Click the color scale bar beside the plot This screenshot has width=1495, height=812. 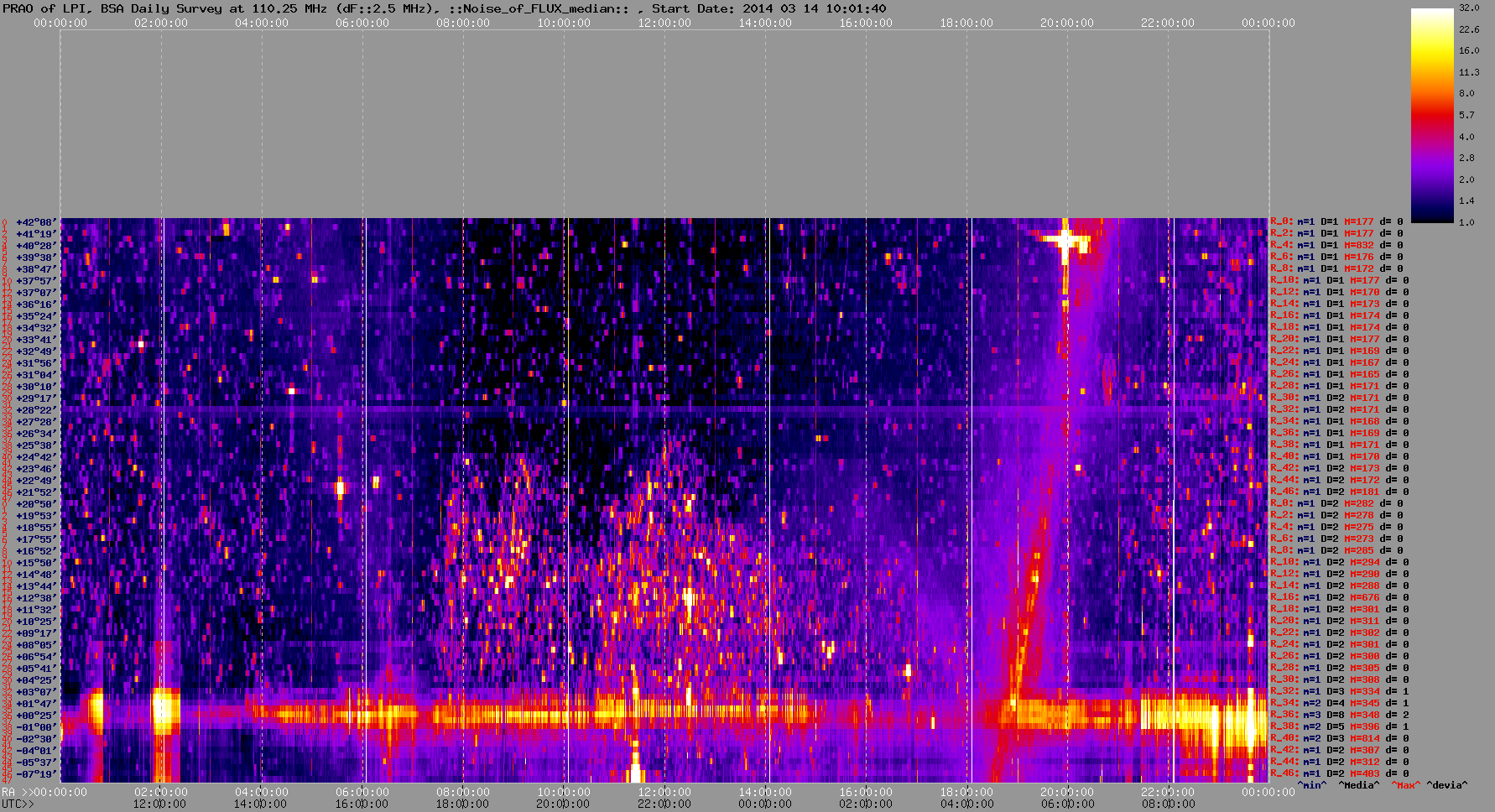coord(1431,115)
